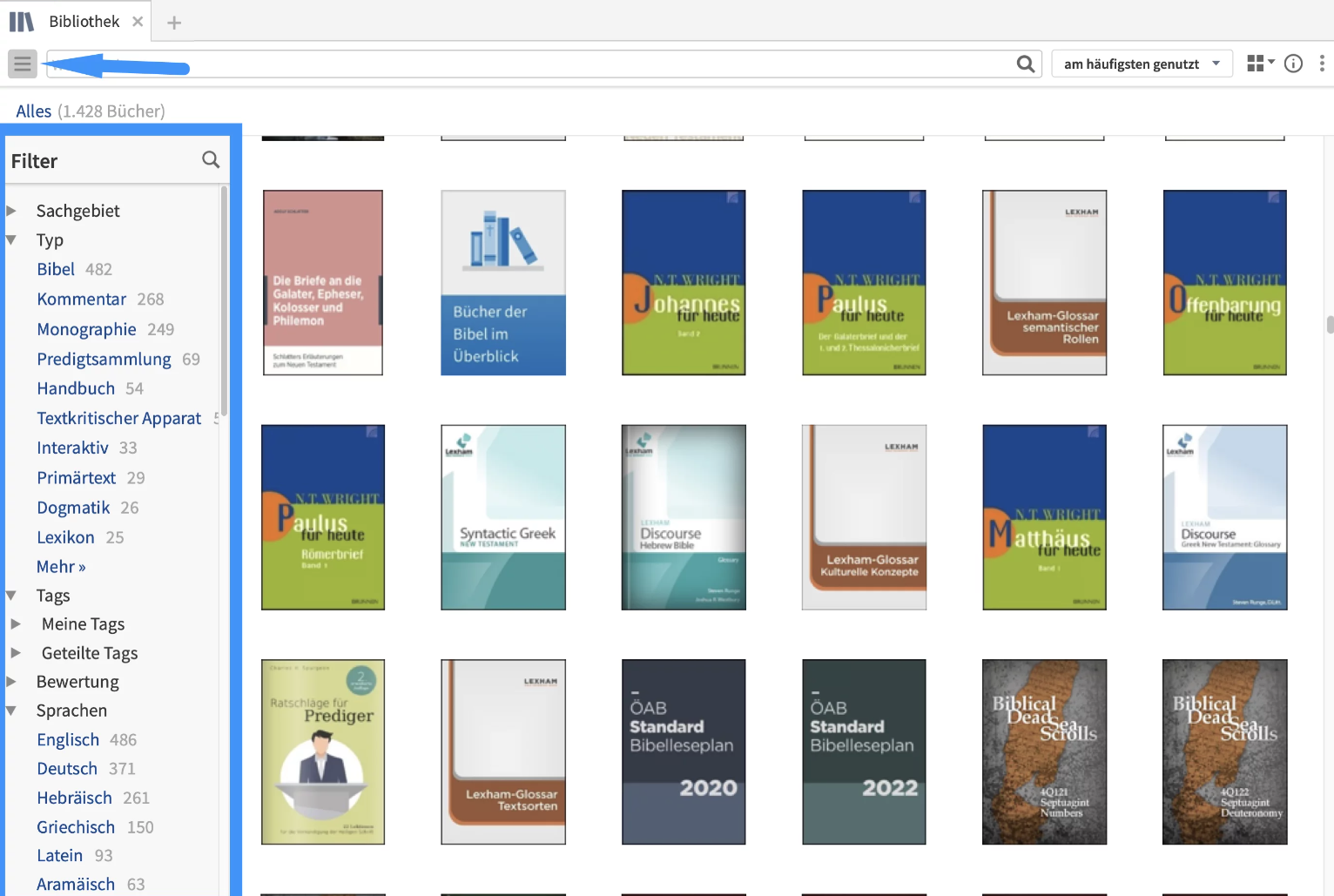Open 'ÖAB Standard Bibelleseplan 2020' cover

(x=684, y=752)
